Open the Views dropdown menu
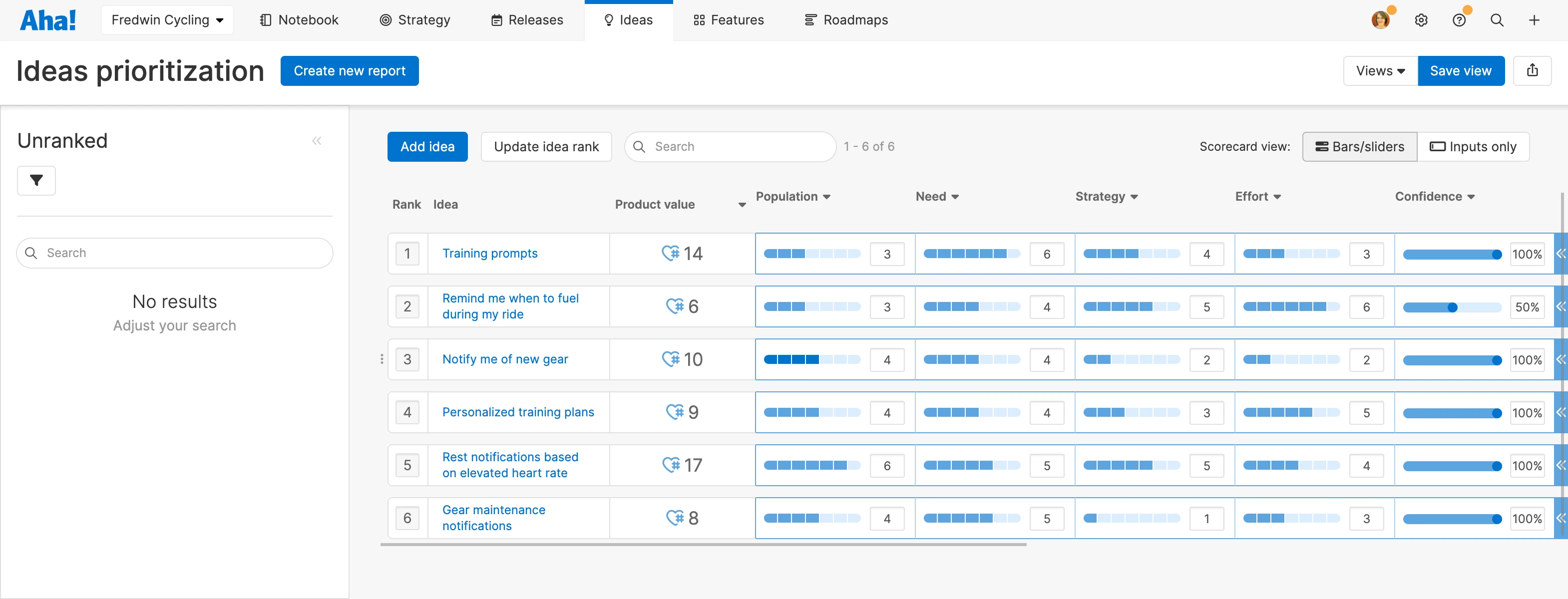The image size is (1568, 599). (1380, 70)
